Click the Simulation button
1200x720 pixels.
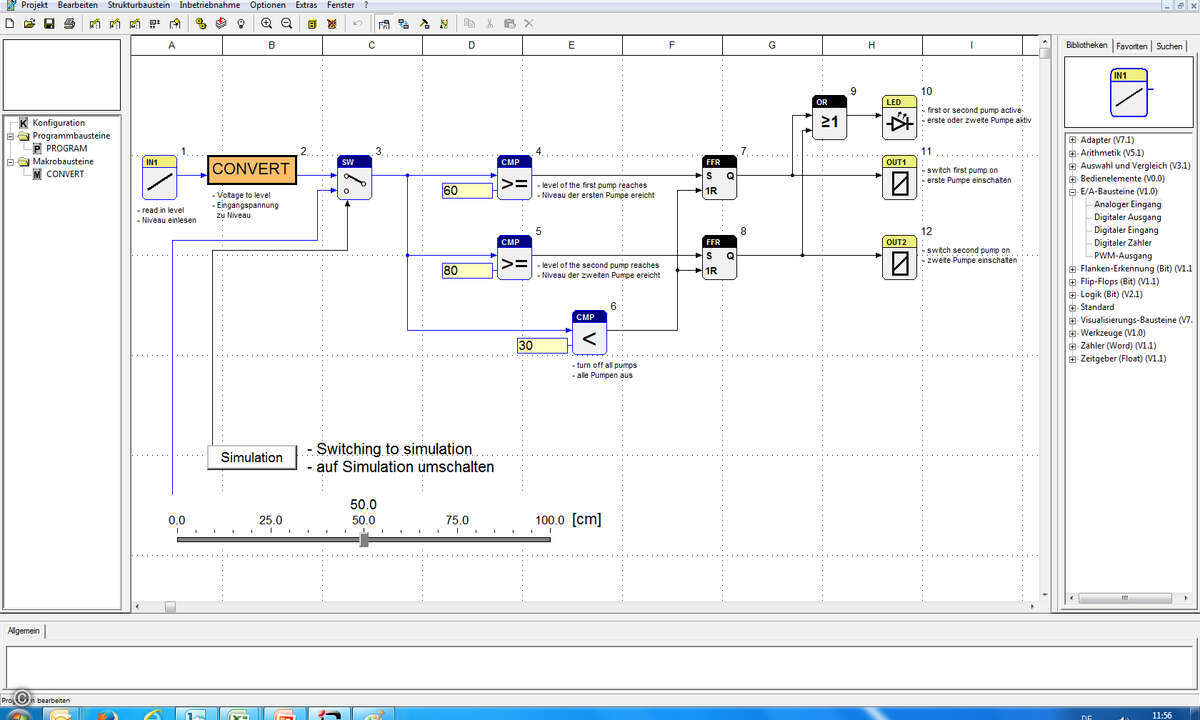pyautogui.click(x=252, y=457)
